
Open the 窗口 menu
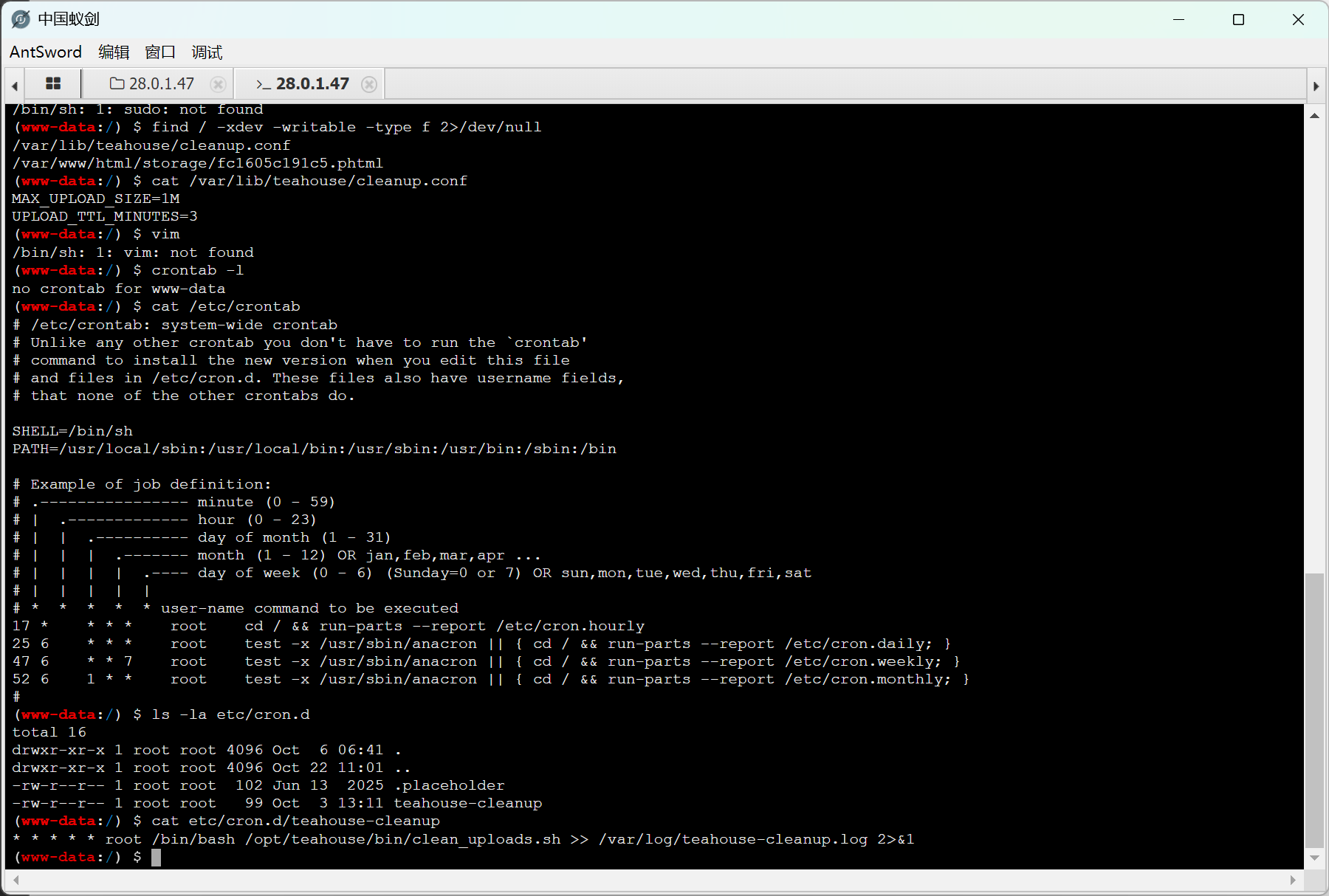click(x=160, y=52)
